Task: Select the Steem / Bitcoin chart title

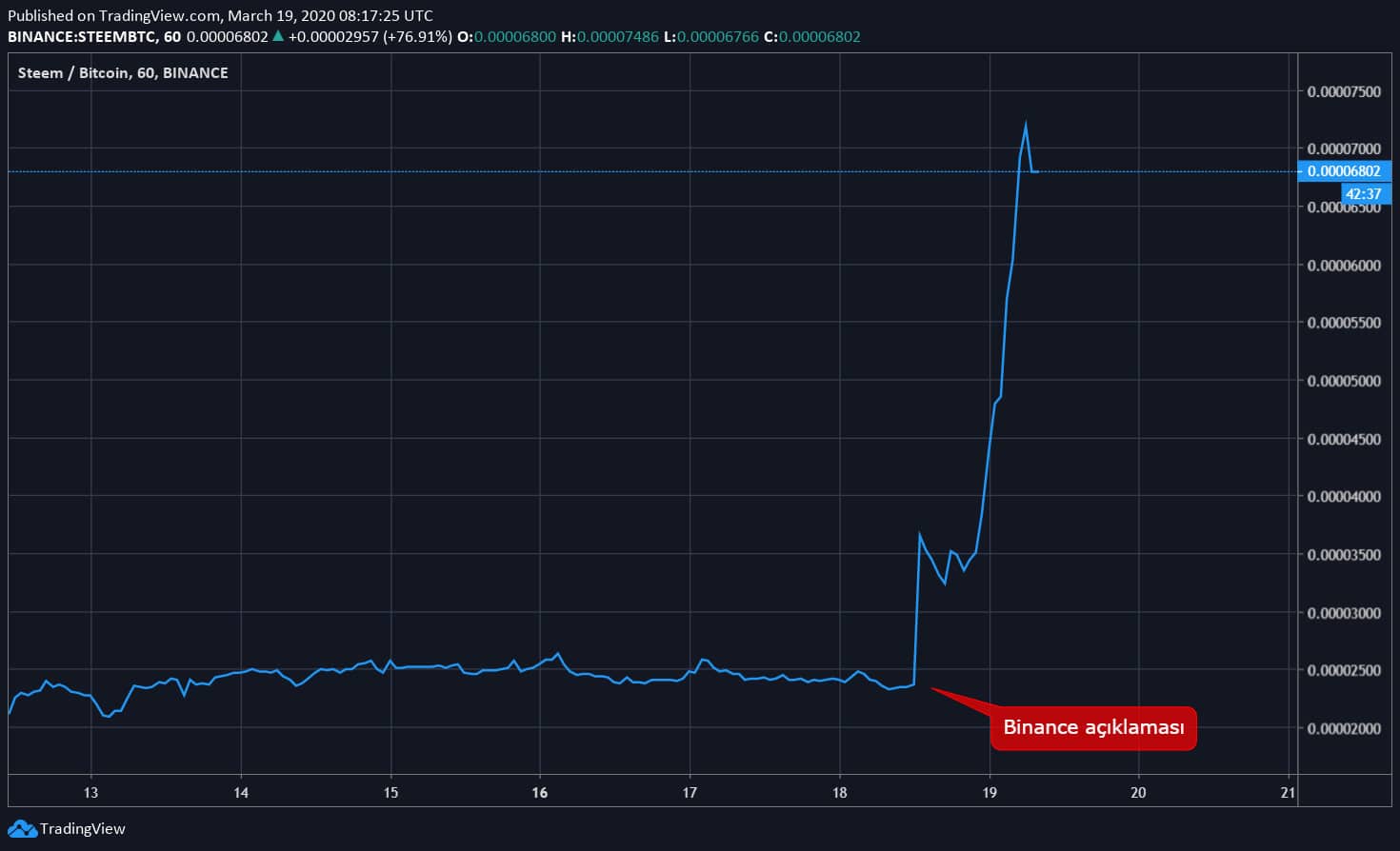Action: pos(123,72)
